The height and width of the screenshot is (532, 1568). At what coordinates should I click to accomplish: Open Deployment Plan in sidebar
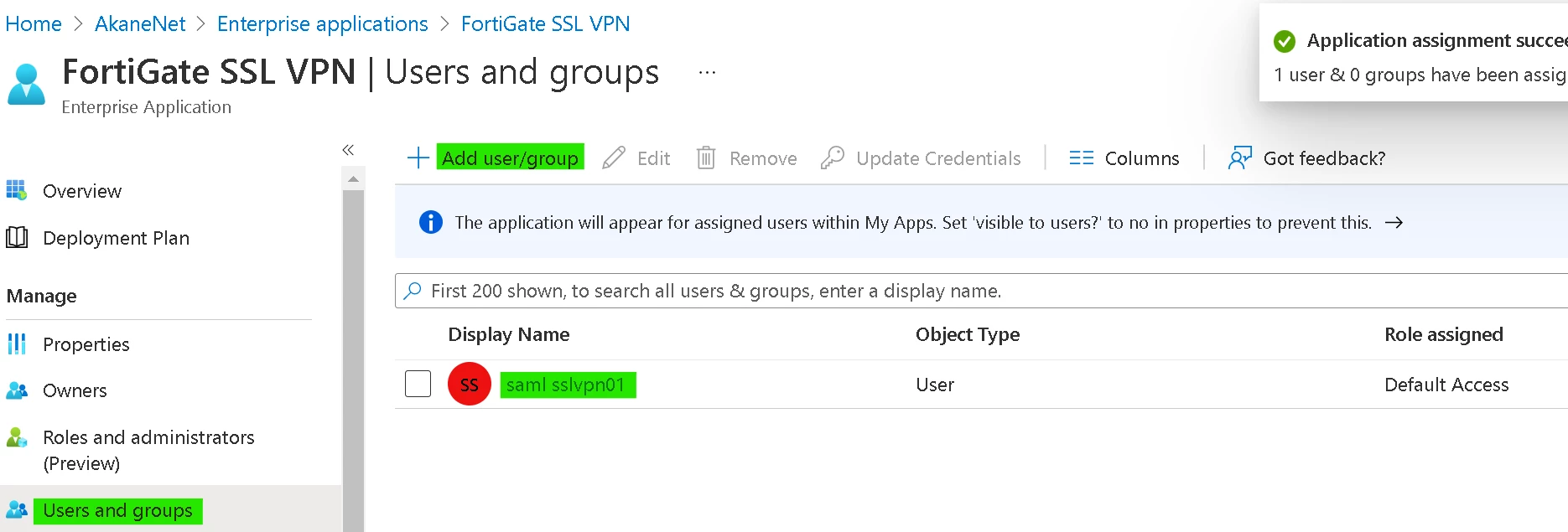(x=116, y=238)
